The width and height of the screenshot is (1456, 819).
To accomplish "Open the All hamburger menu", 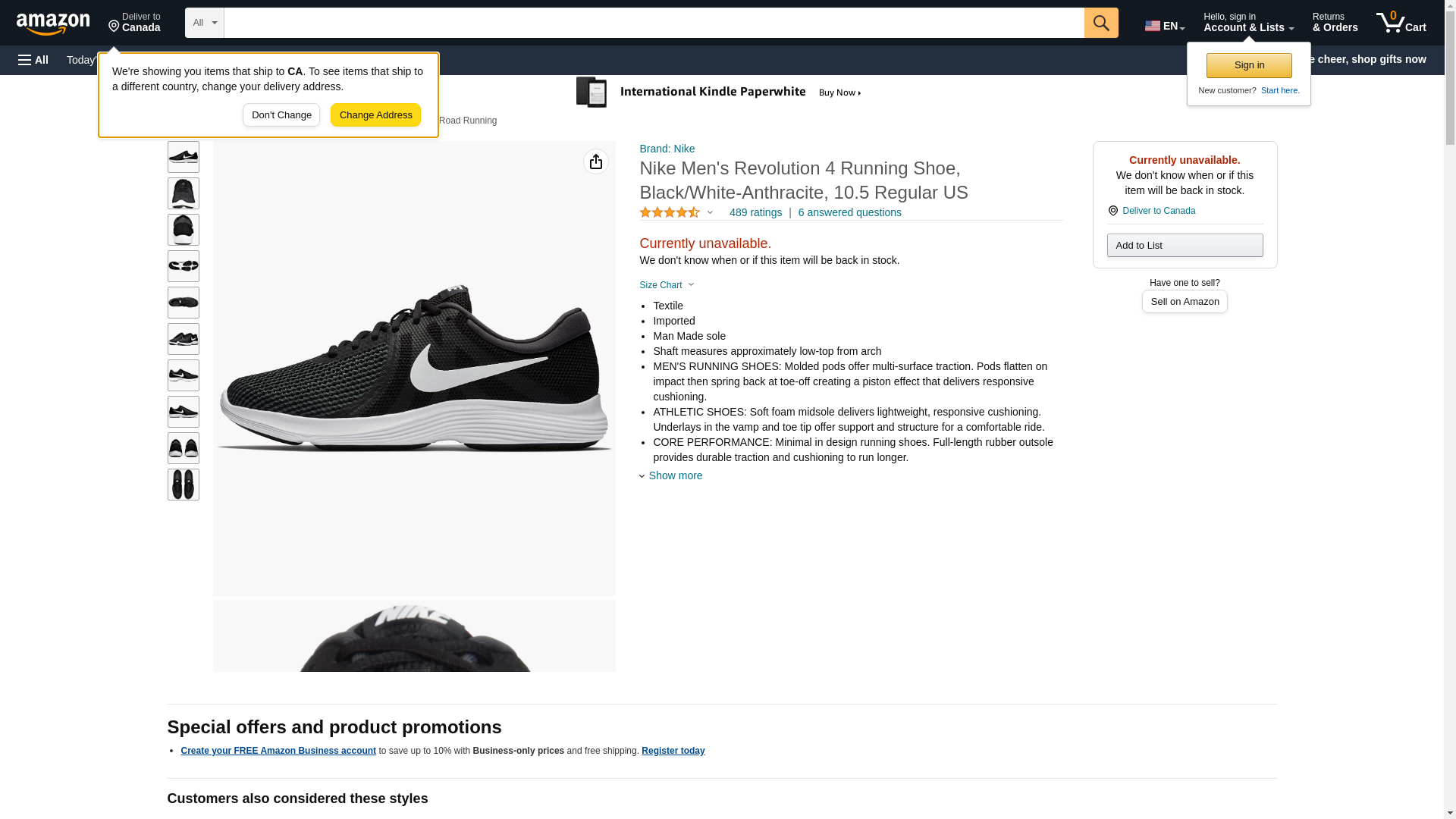I will [x=33, y=60].
